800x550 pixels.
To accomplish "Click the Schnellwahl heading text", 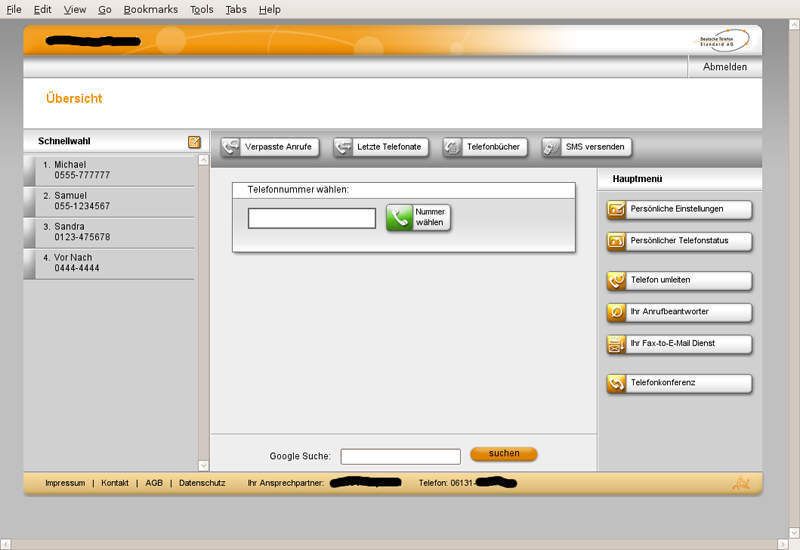I will tap(64, 141).
